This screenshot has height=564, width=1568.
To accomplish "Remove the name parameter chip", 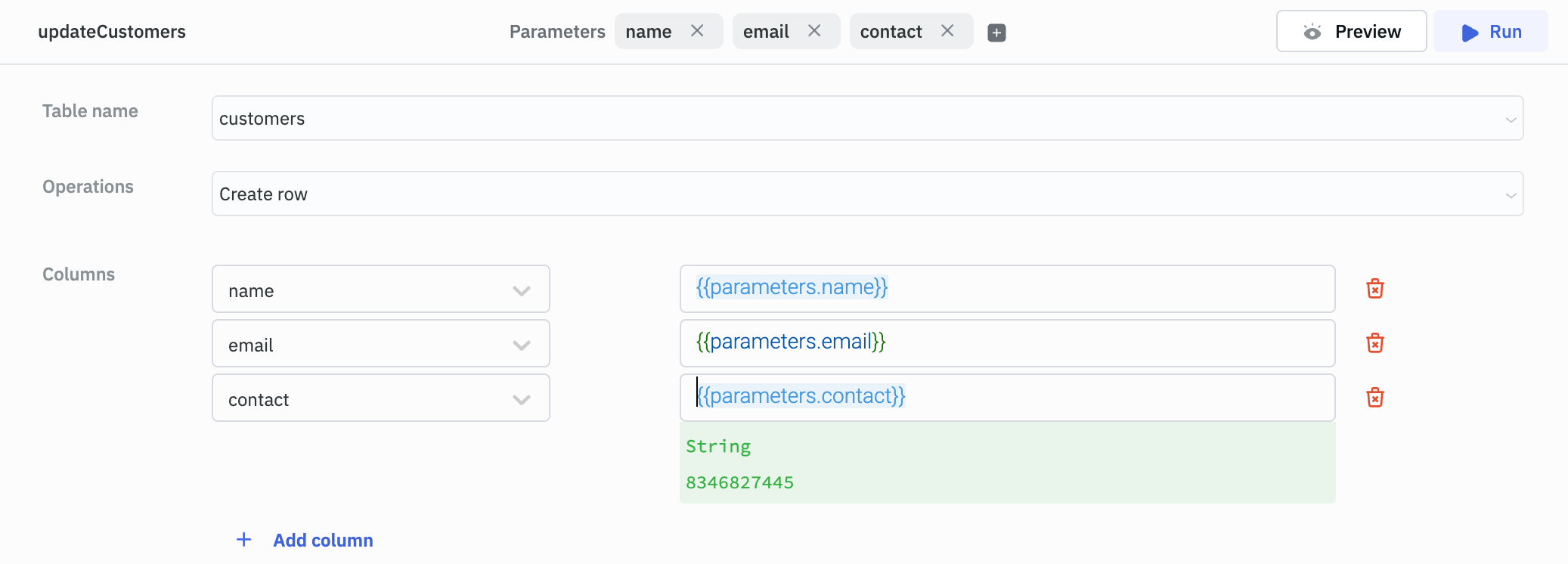I will click(x=697, y=31).
